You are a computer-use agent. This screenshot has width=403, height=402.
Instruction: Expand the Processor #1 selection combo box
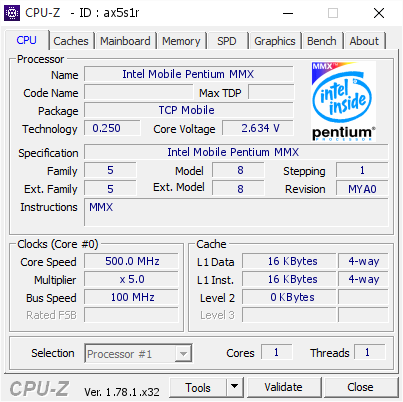pyautogui.click(x=138, y=353)
